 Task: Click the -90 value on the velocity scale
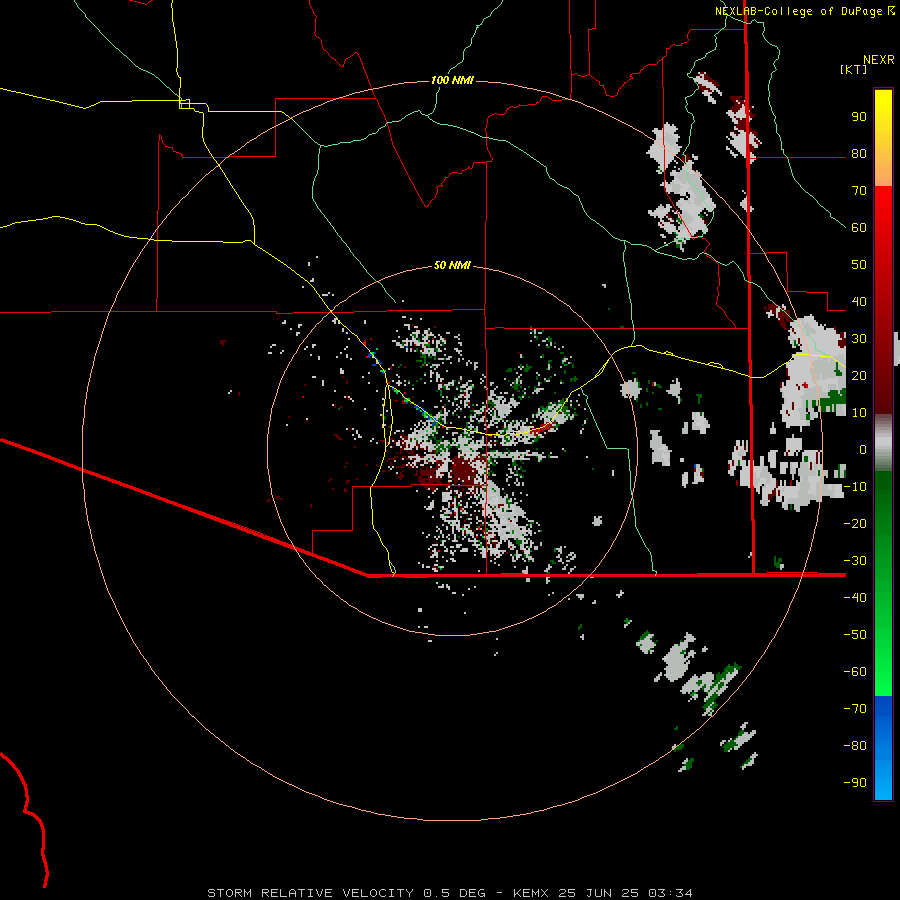pos(855,782)
